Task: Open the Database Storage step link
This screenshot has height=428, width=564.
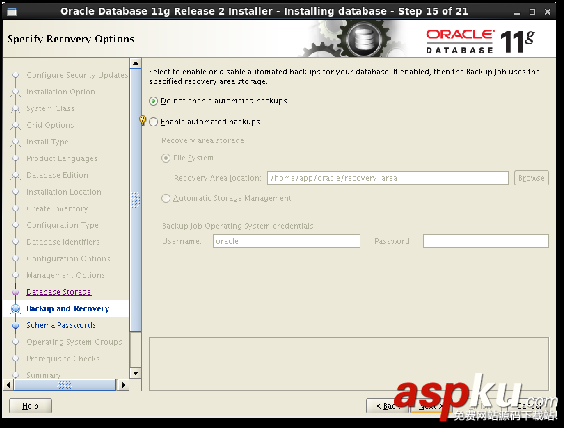Action: (59, 292)
